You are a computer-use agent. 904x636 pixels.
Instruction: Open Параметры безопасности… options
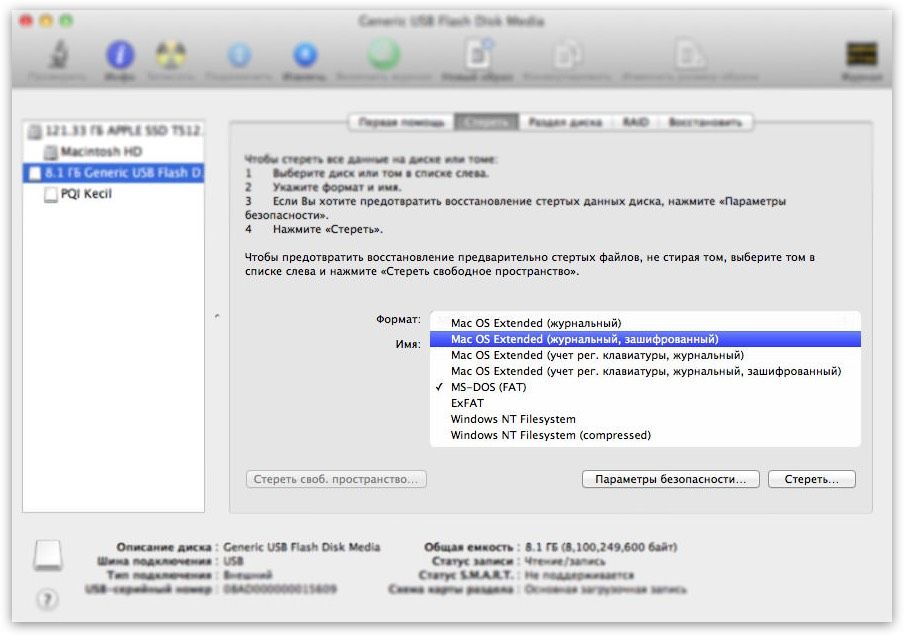[x=671, y=479]
